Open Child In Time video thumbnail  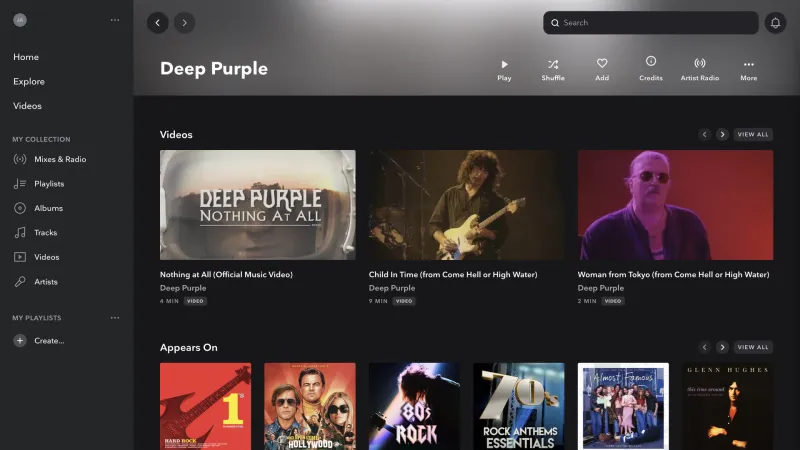tap(466, 205)
